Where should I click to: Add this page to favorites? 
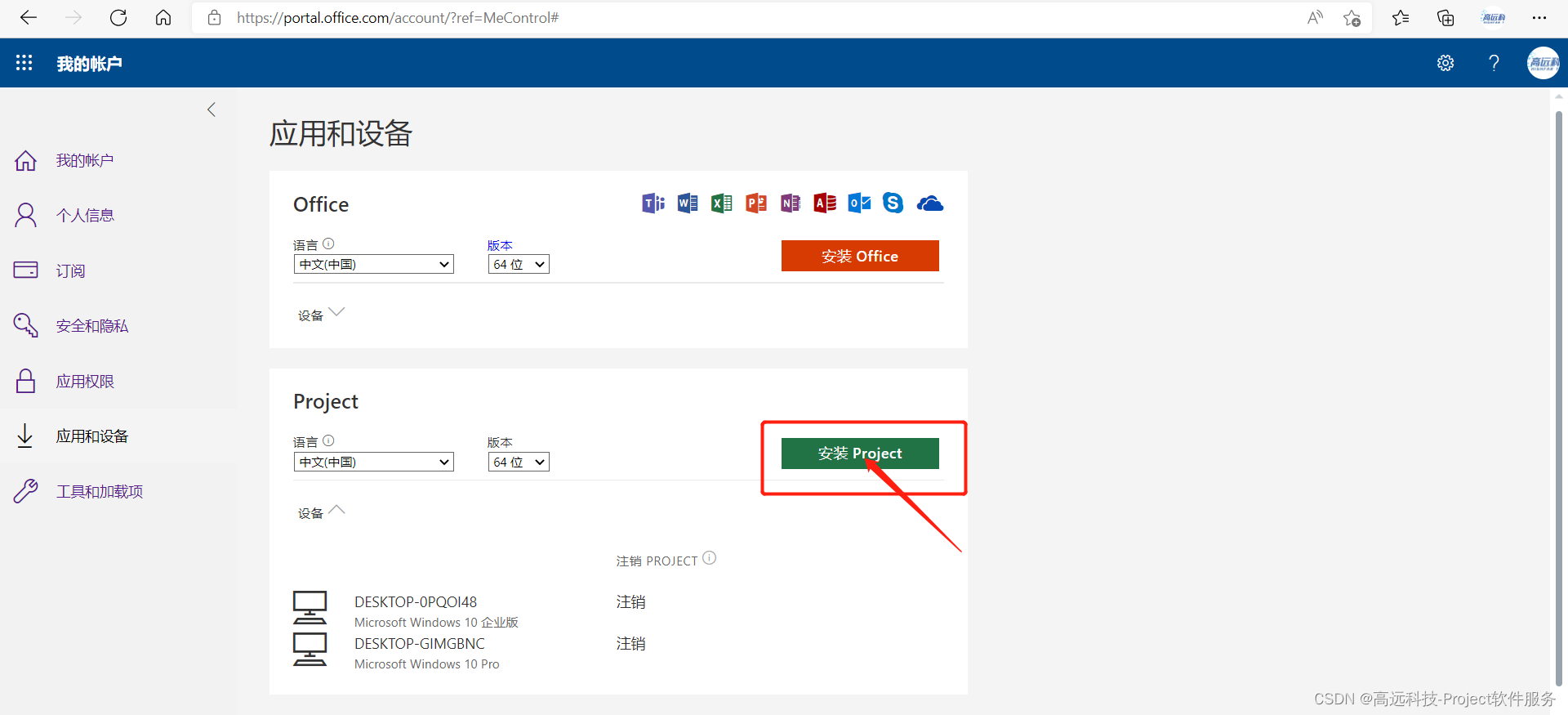tap(1352, 18)
